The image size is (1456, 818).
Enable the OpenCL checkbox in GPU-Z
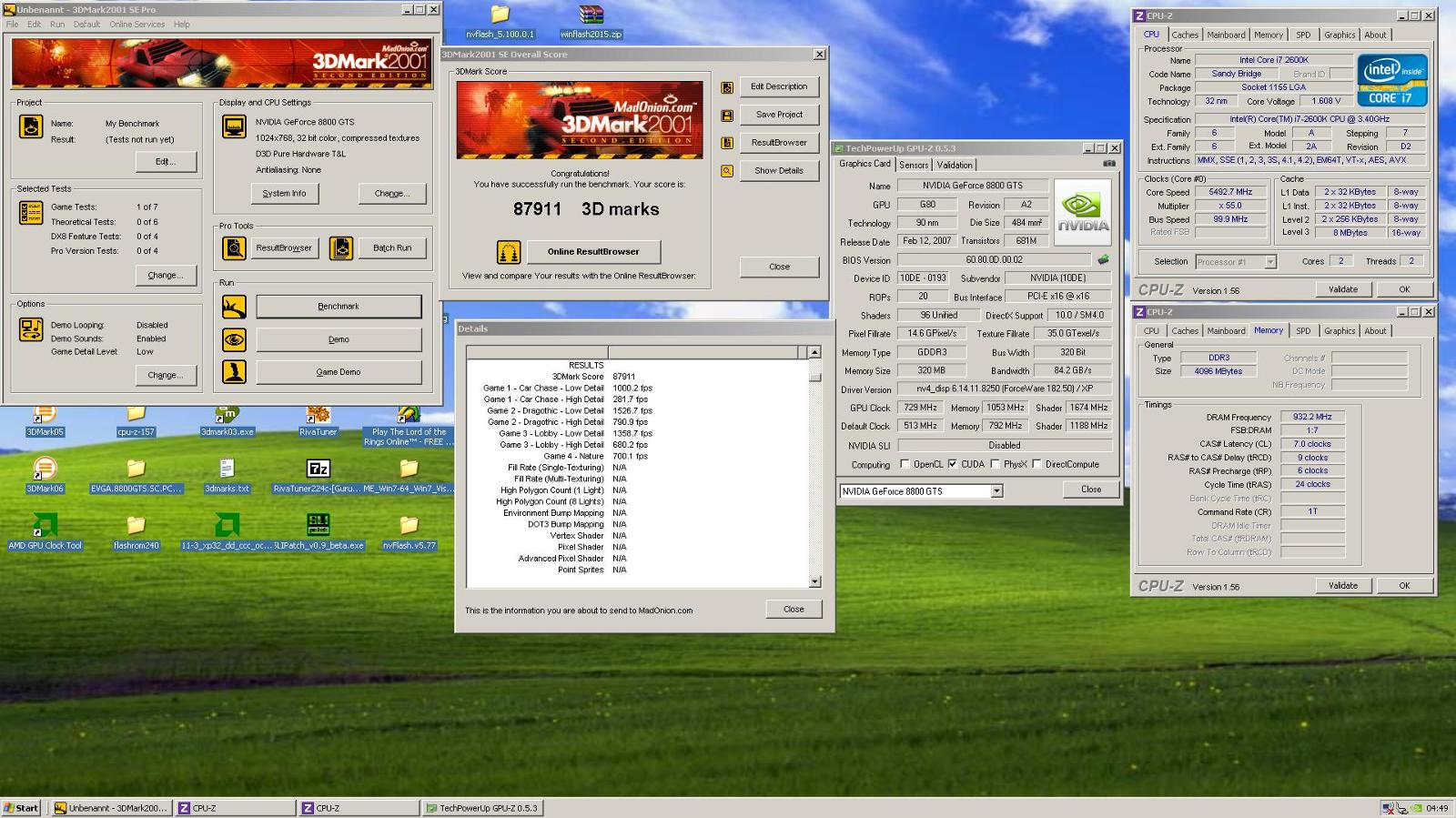click(905, 464)
